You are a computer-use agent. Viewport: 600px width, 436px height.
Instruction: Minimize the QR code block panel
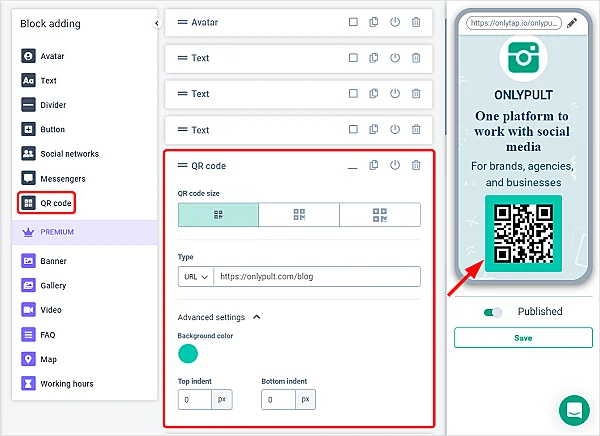coord(352,167)
